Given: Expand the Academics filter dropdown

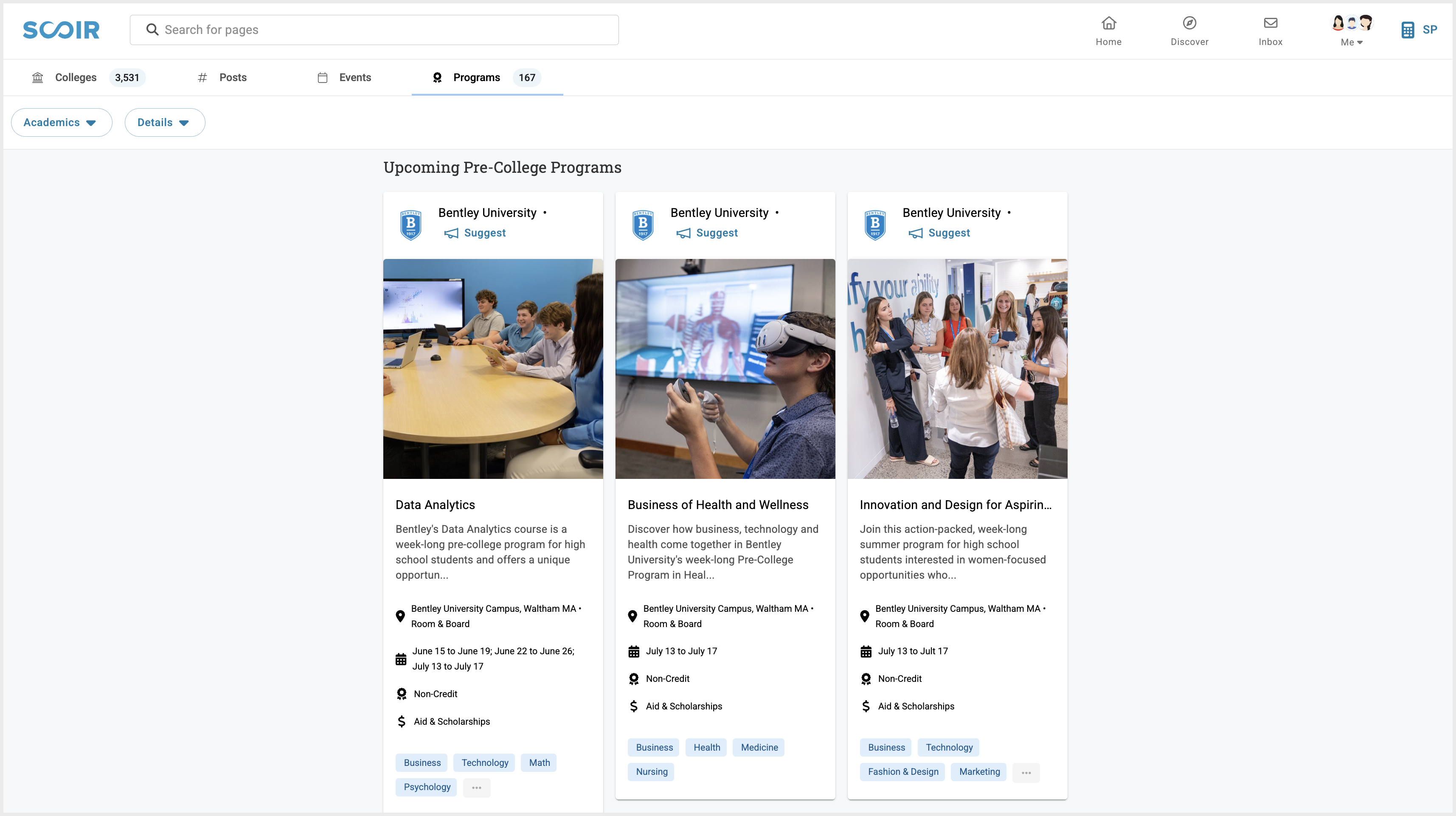Looking at the screenshot, I should pos(61,122).
